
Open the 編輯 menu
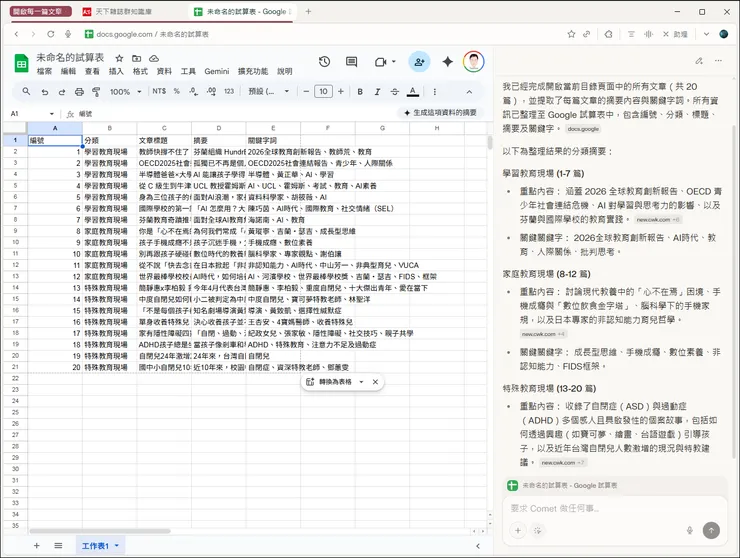[x=68, y=71]
